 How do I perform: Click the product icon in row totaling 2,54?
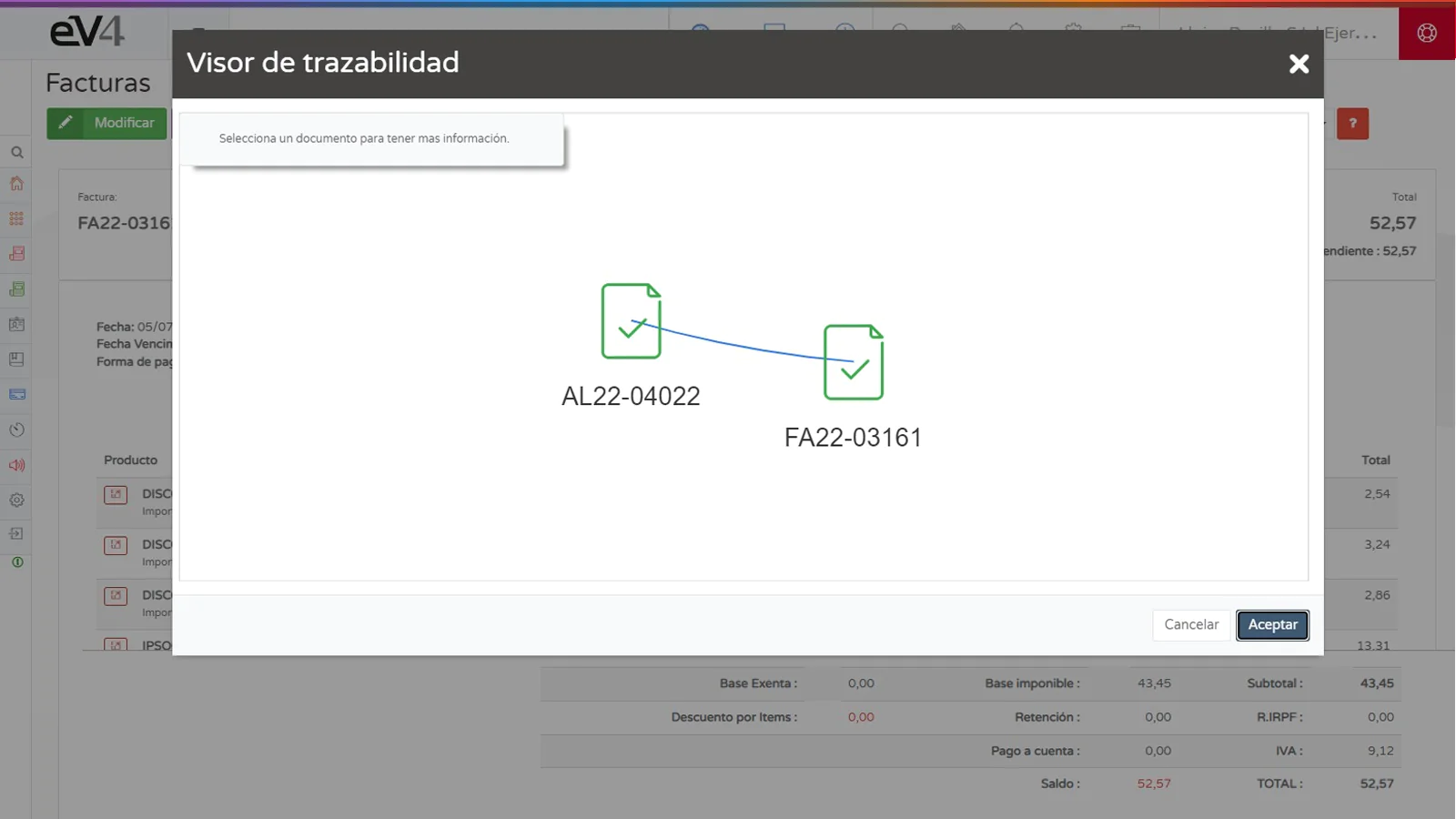coord(116,494)
